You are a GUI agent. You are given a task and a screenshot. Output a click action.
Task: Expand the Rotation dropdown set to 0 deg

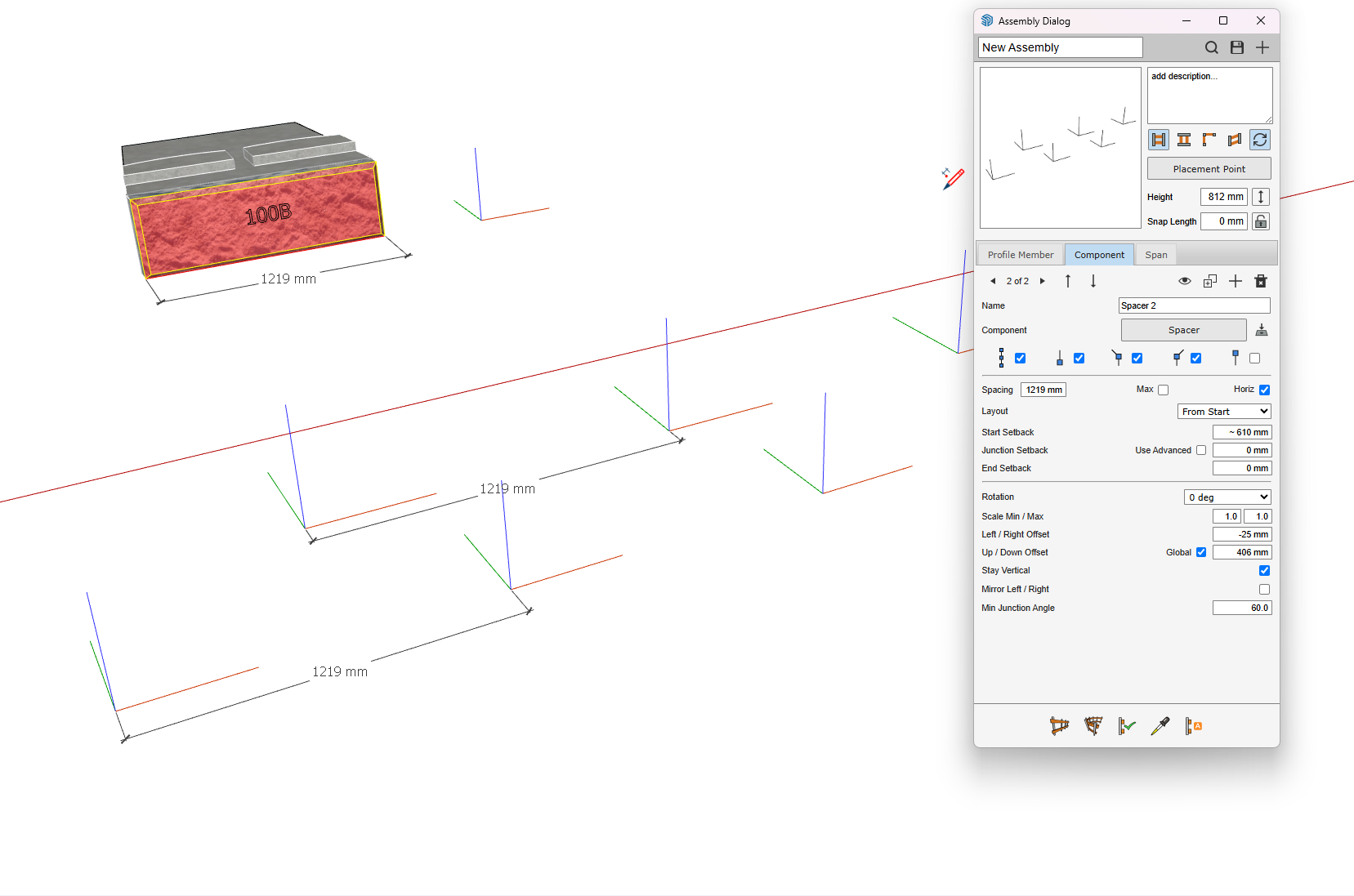(1227, 497)
